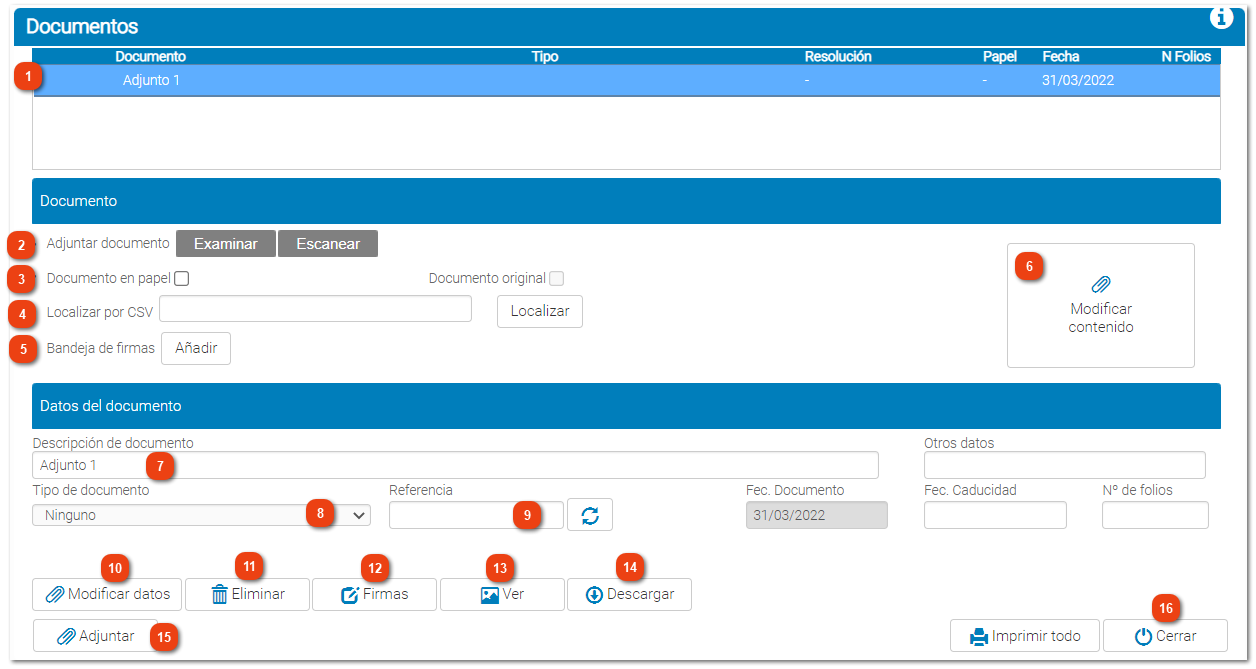The image size is (1256, 669).
Task: Click the paperclip icon in Modificar contenido
Action: 1101,284
